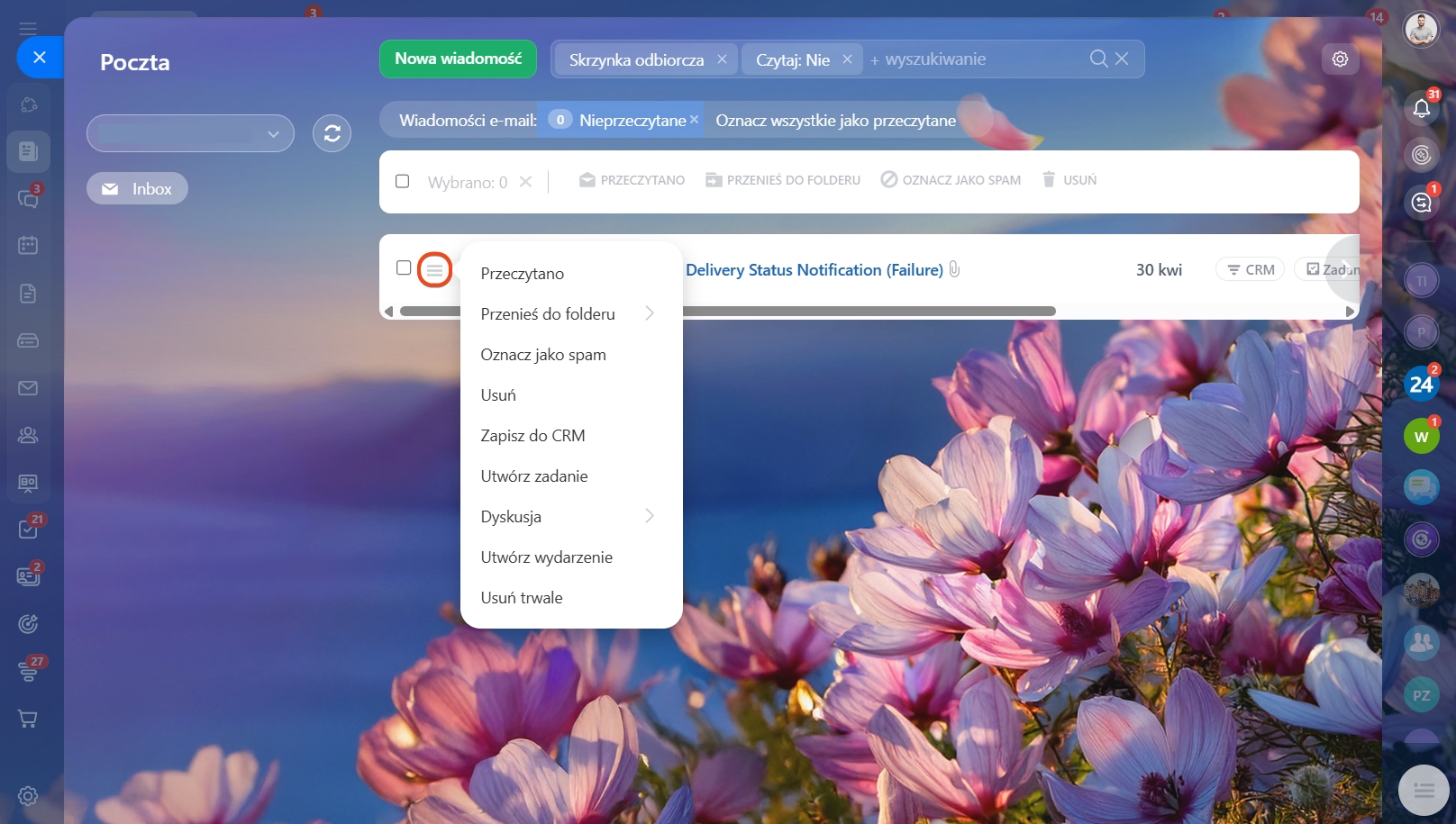The image size is (1456, 824).
Task: Click the attachment paperclip icon on email
Action: 954,269
